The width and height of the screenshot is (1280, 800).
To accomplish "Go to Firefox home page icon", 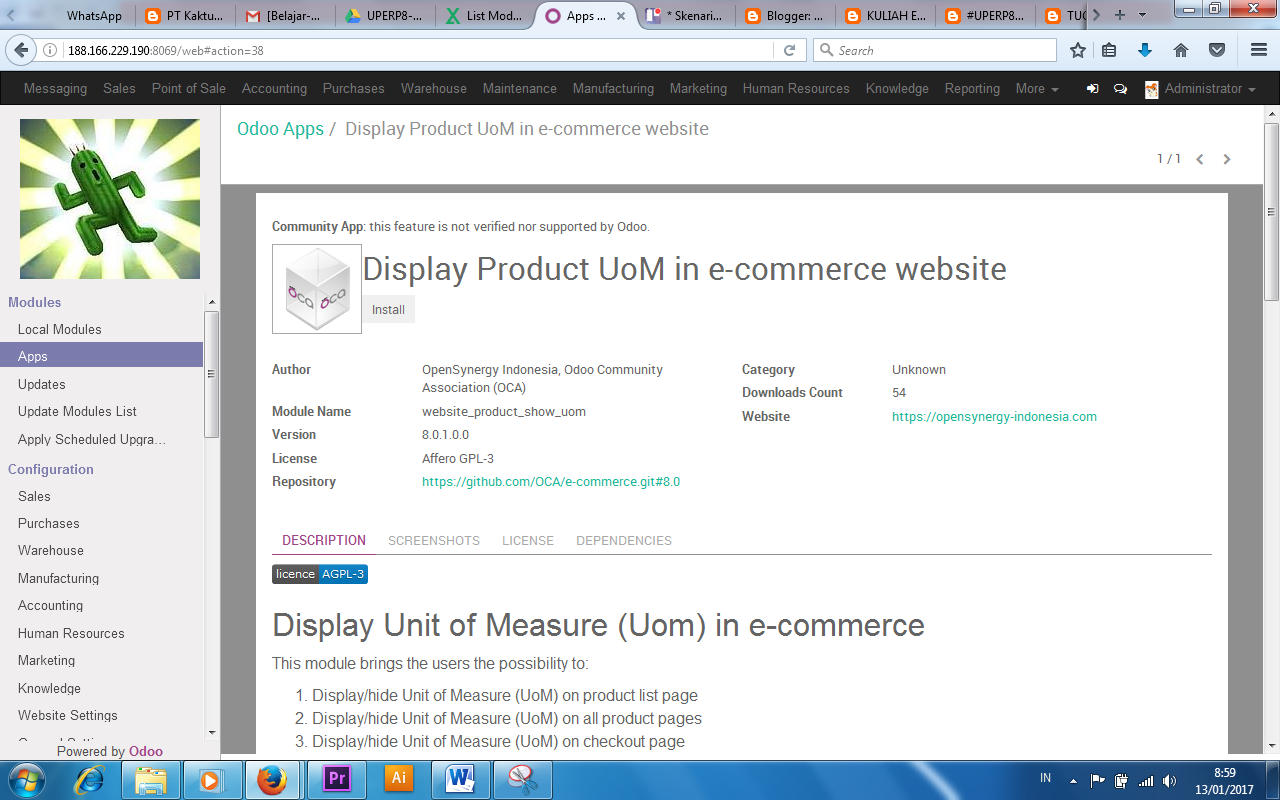I will [1181, 50].
